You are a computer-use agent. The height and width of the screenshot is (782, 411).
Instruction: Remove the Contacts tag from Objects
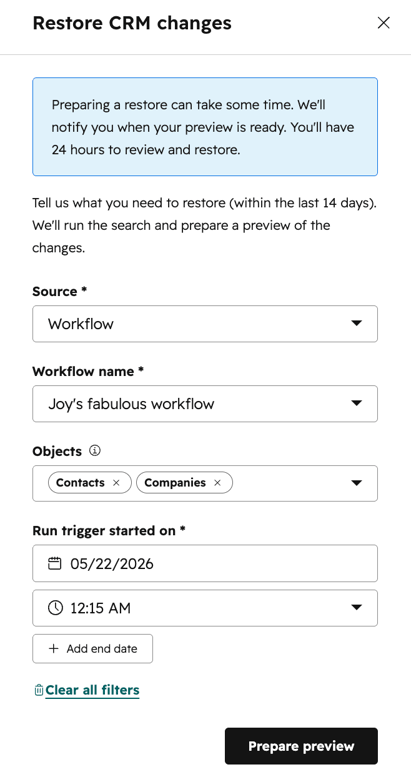tap(116, 483)
